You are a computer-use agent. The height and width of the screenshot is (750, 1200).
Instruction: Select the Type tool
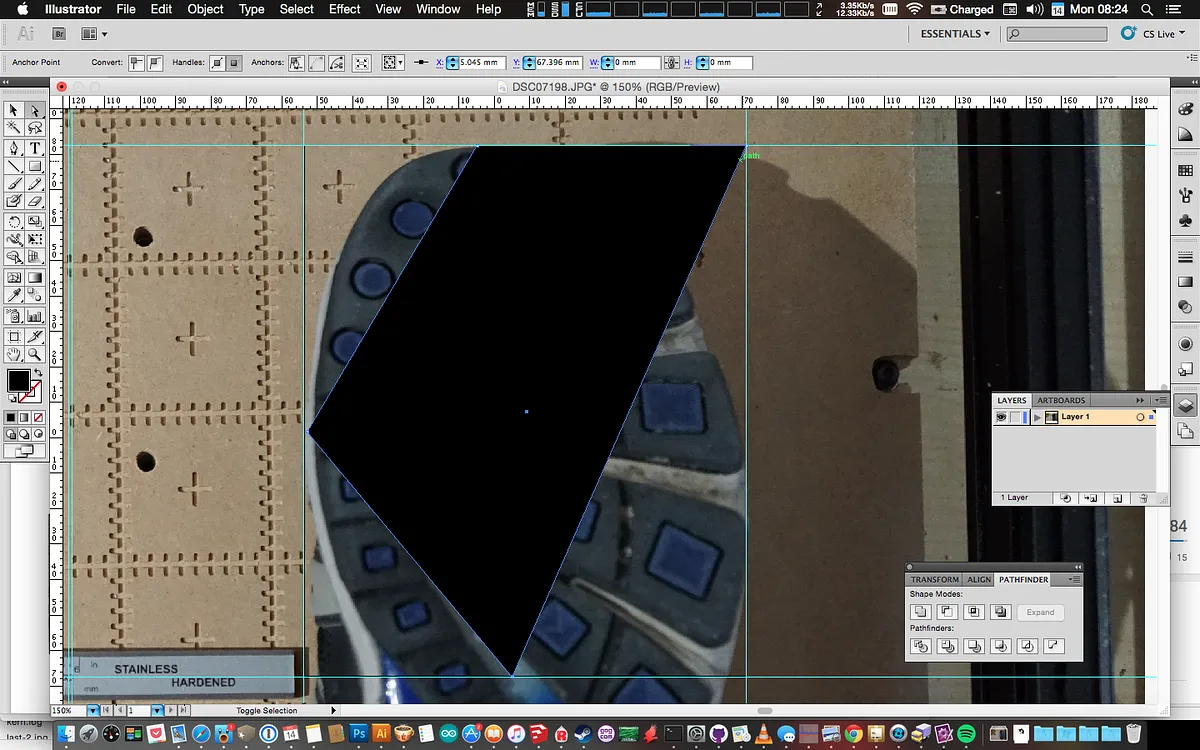(35, 148)
